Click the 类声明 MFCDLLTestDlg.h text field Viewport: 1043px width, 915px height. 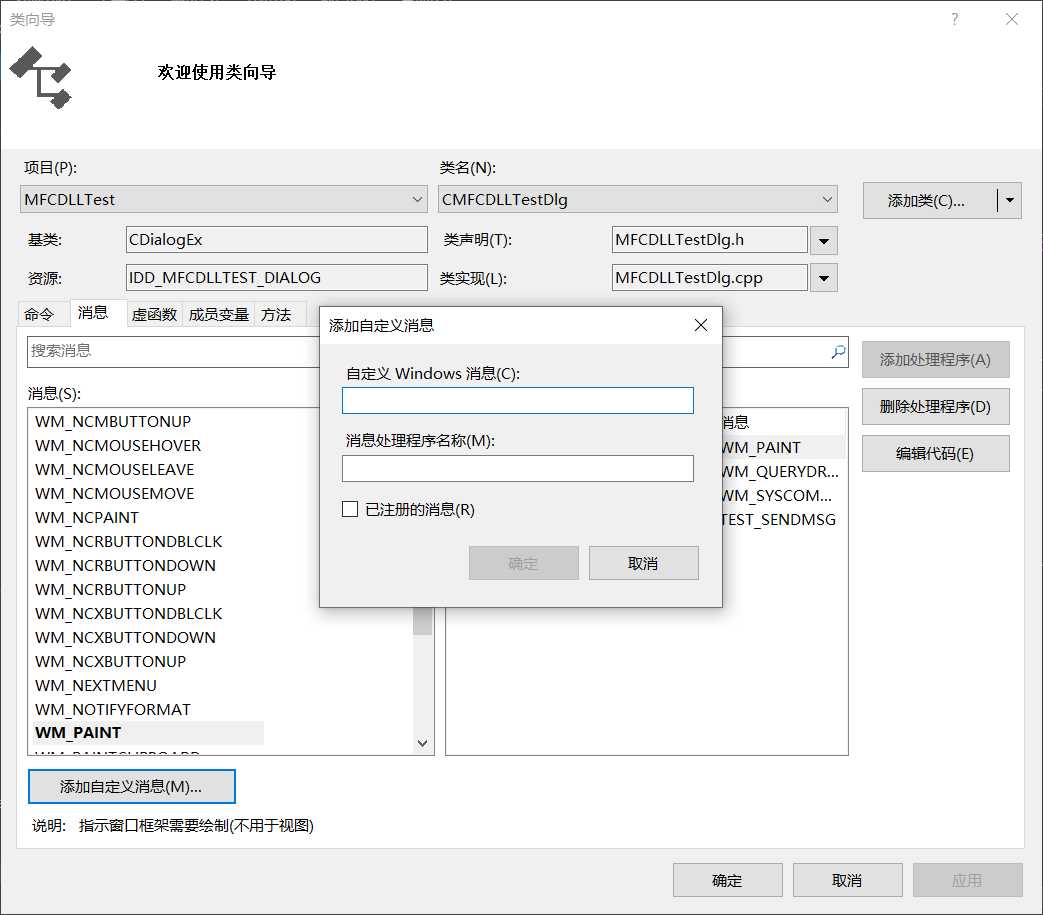[709, 239]
